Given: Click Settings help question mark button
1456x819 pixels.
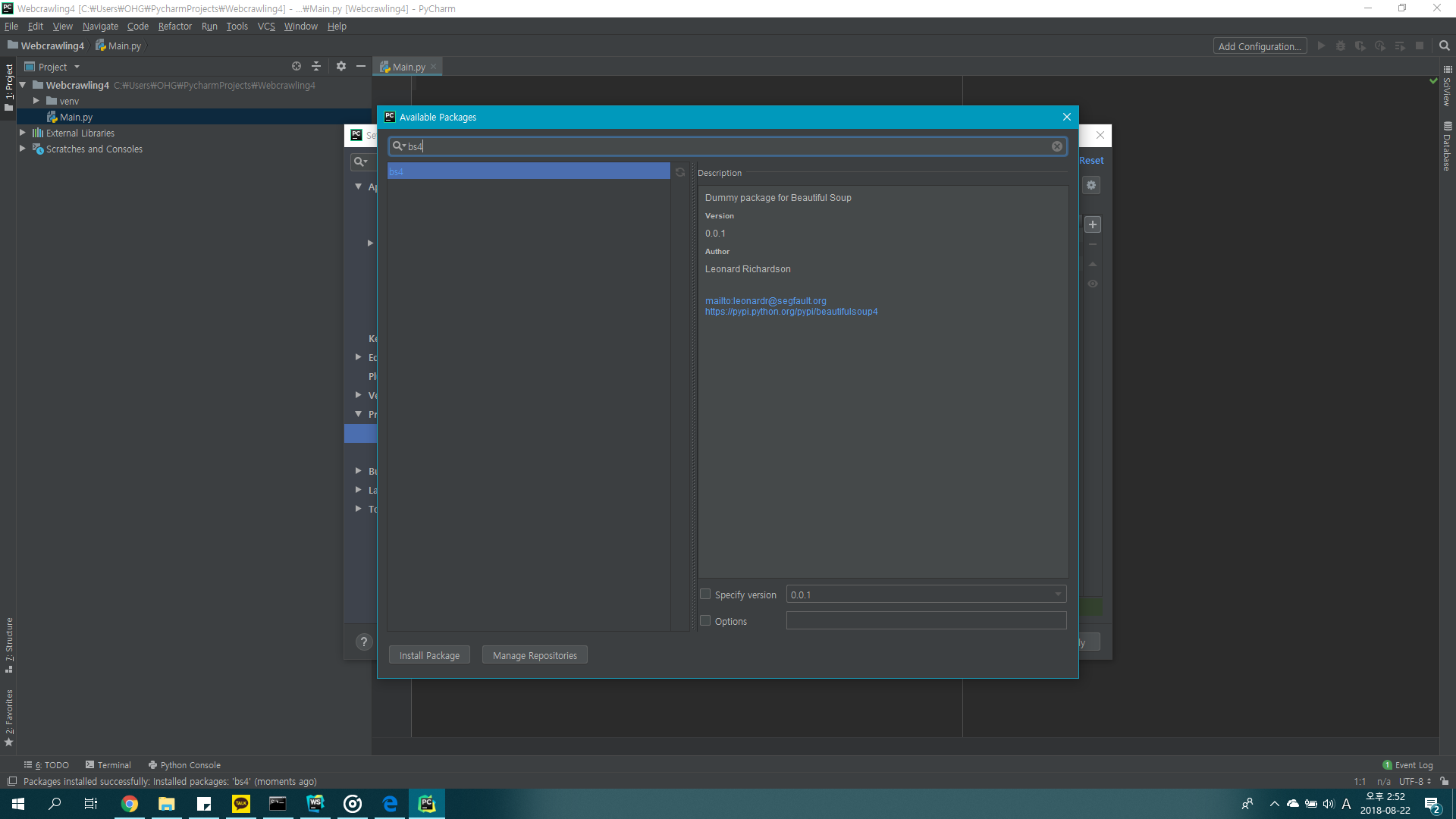Looking at the screenshot, I should [x=364, y=642].
